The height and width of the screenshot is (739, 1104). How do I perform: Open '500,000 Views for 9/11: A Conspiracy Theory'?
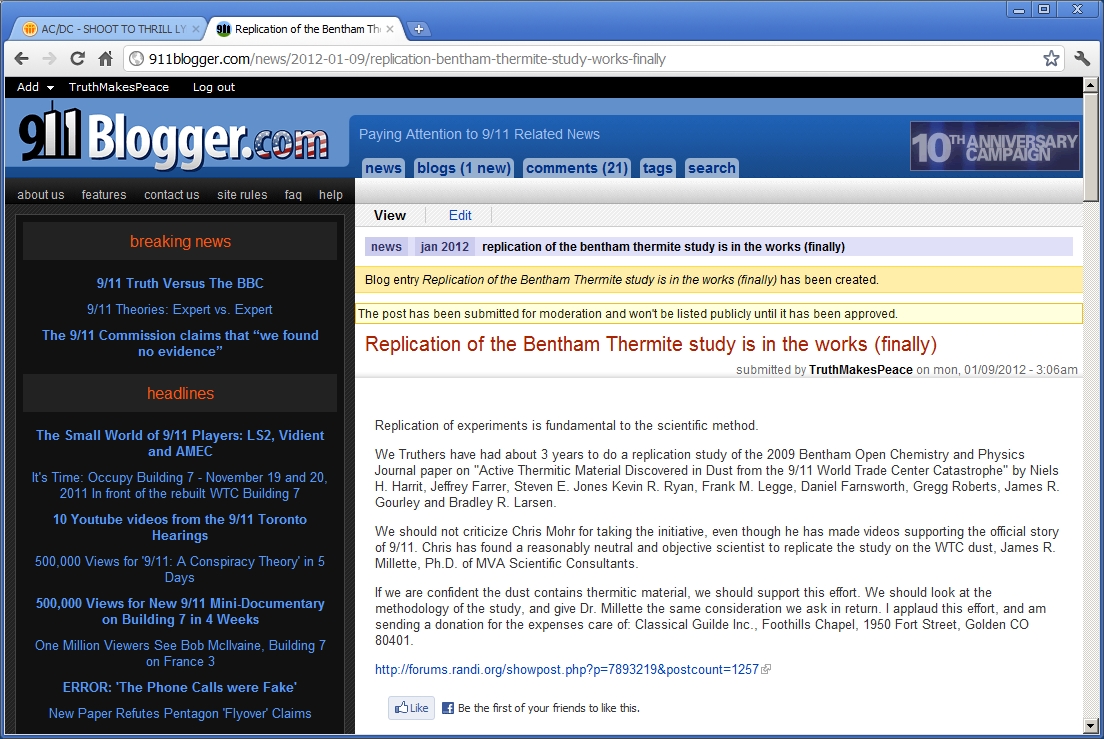click(180, 569)
